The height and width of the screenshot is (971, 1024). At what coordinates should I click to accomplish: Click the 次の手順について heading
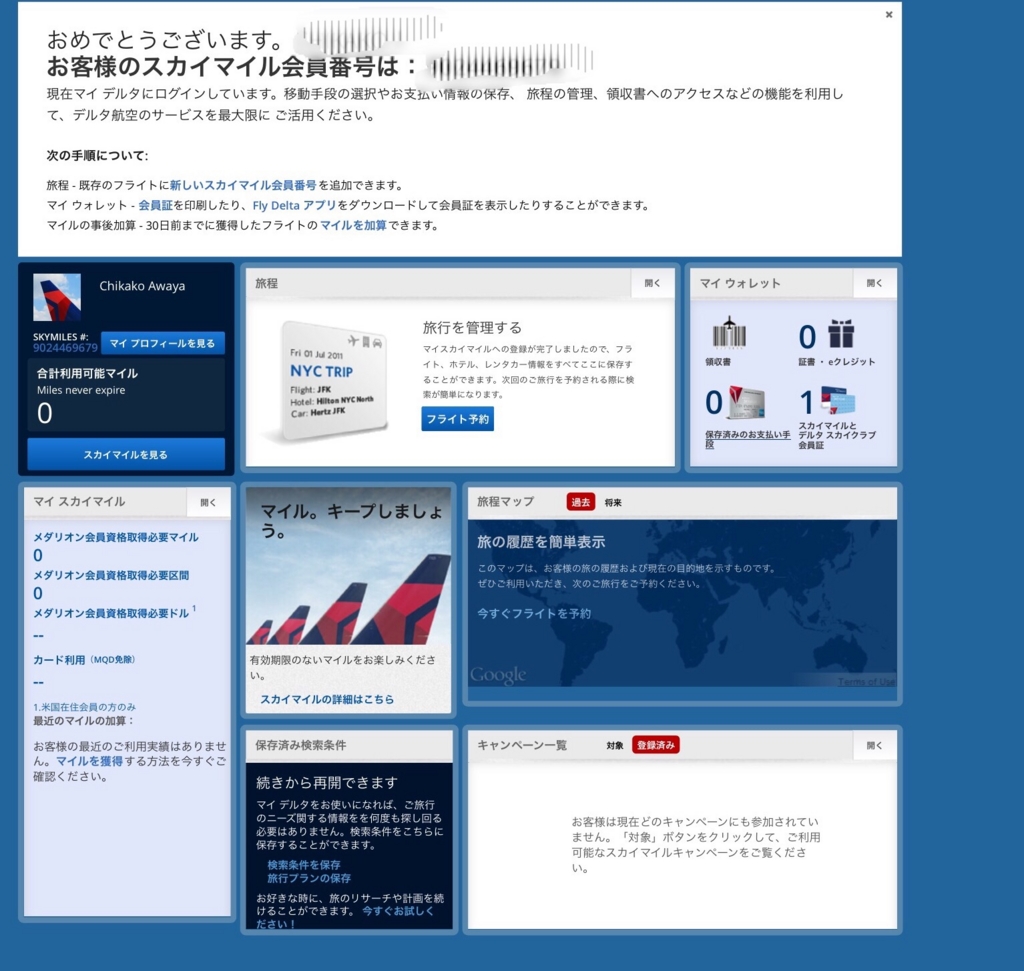click(97, 155)
